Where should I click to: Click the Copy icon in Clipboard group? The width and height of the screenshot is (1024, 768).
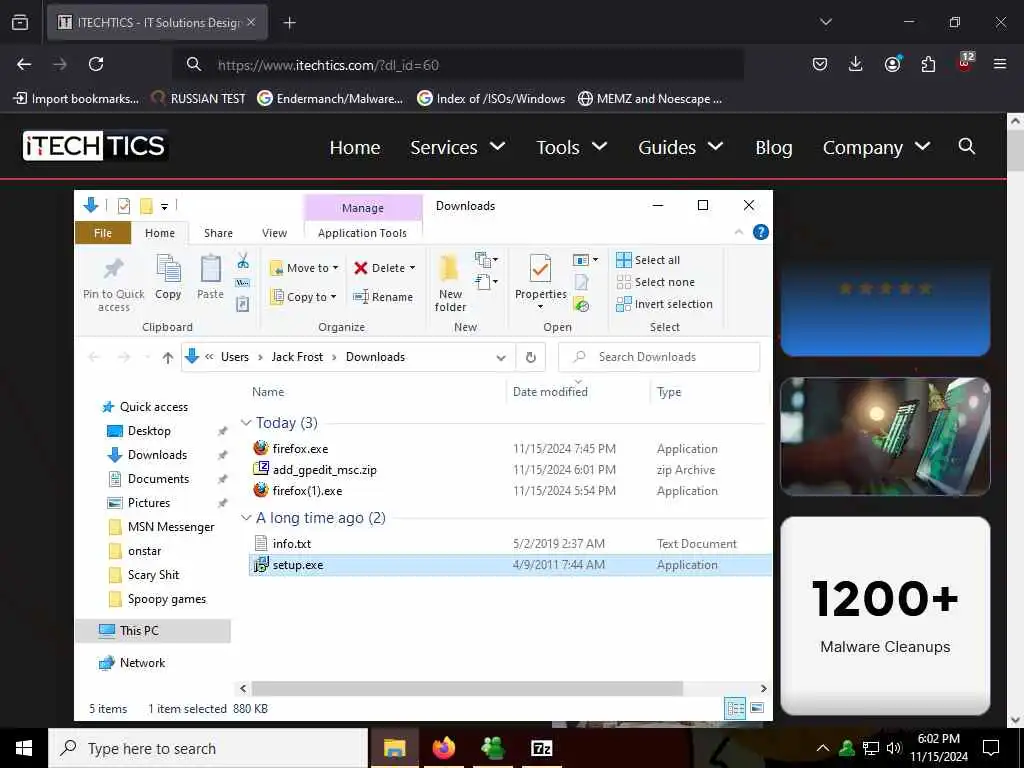168,268
